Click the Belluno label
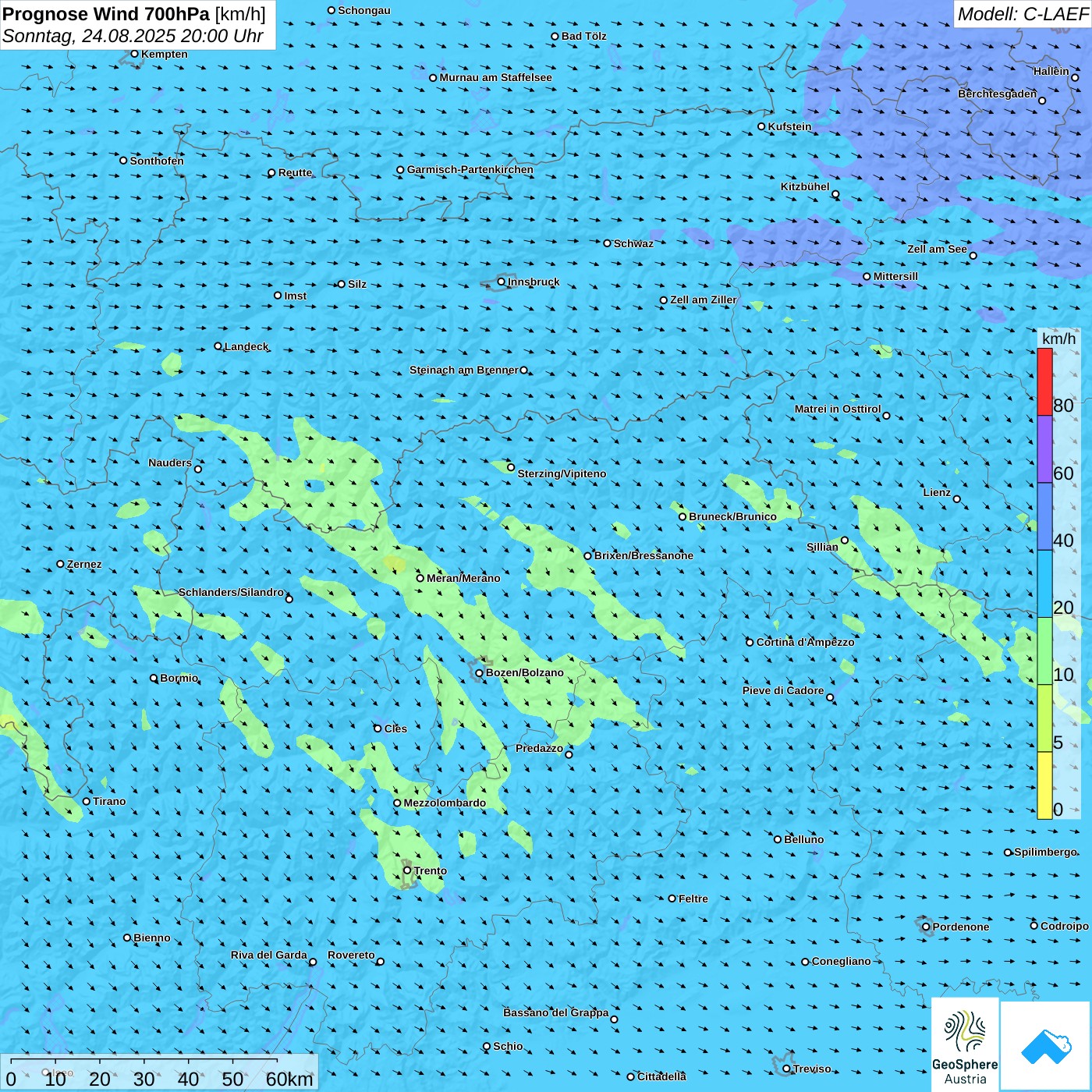The image size is (1092, 1092). click(803, 839)
